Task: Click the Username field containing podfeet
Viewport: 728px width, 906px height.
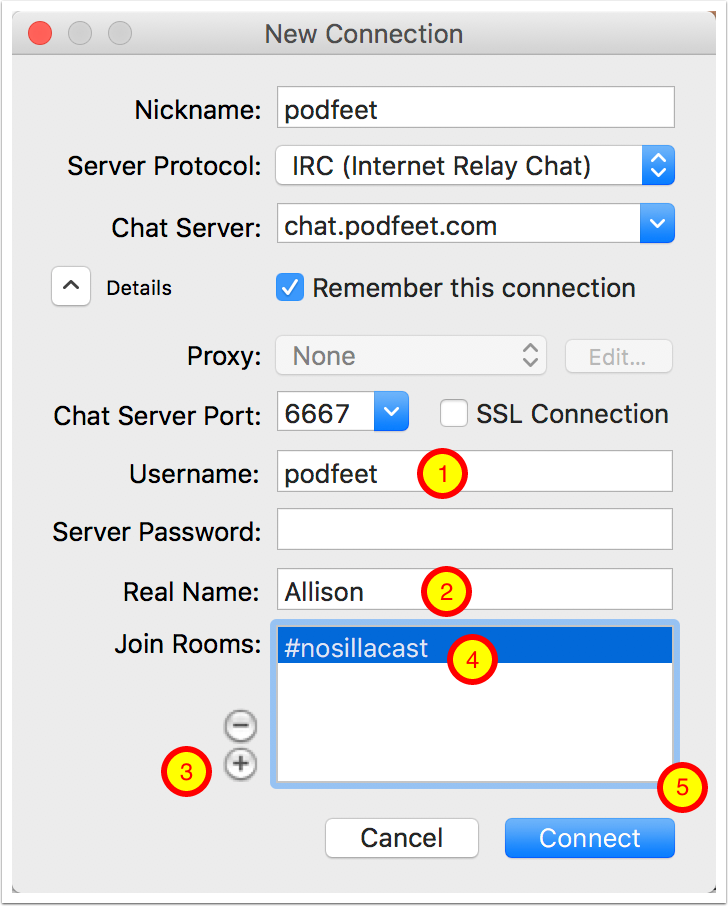Action: 475,471
